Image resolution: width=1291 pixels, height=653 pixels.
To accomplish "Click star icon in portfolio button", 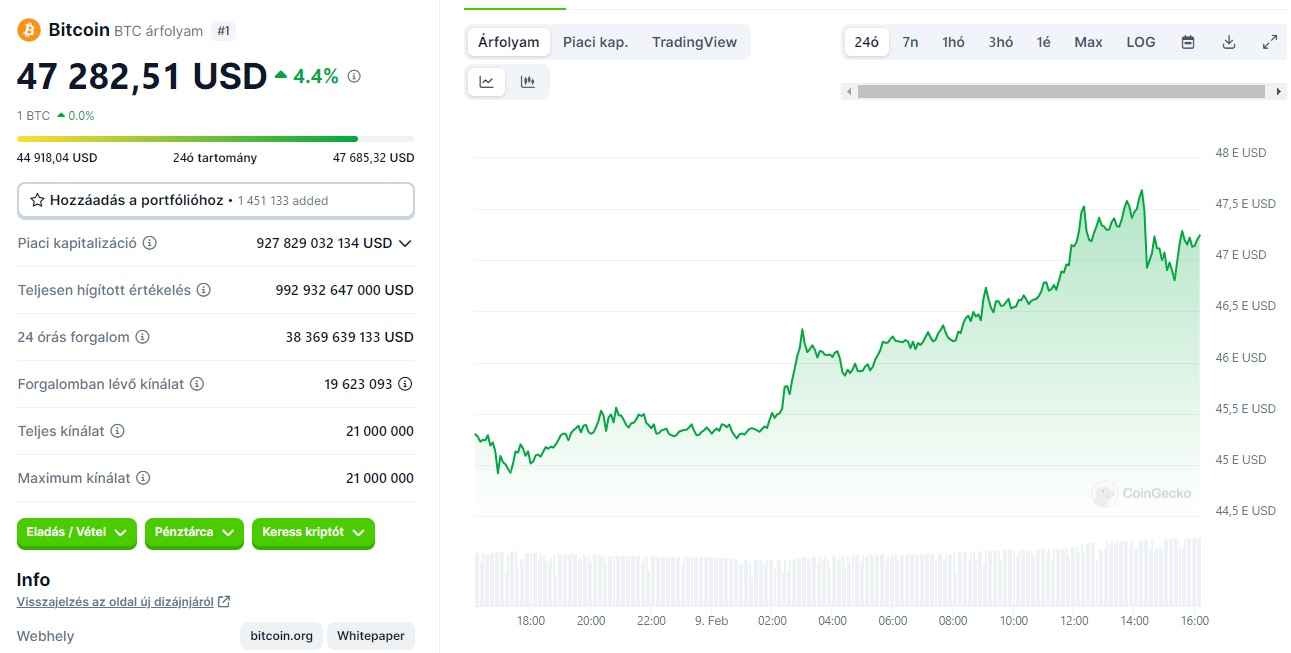I will click(x=37, y=200).
